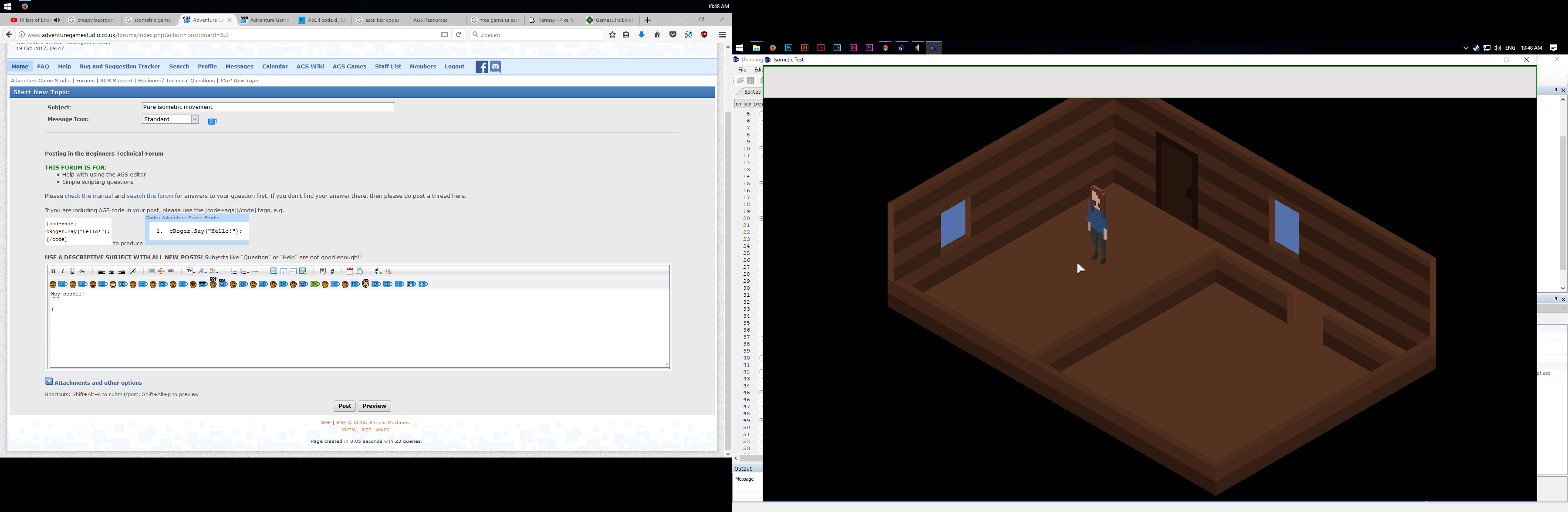
Task: Open Premiere Pro from the taskbar
Action: (x=870, y=47)
